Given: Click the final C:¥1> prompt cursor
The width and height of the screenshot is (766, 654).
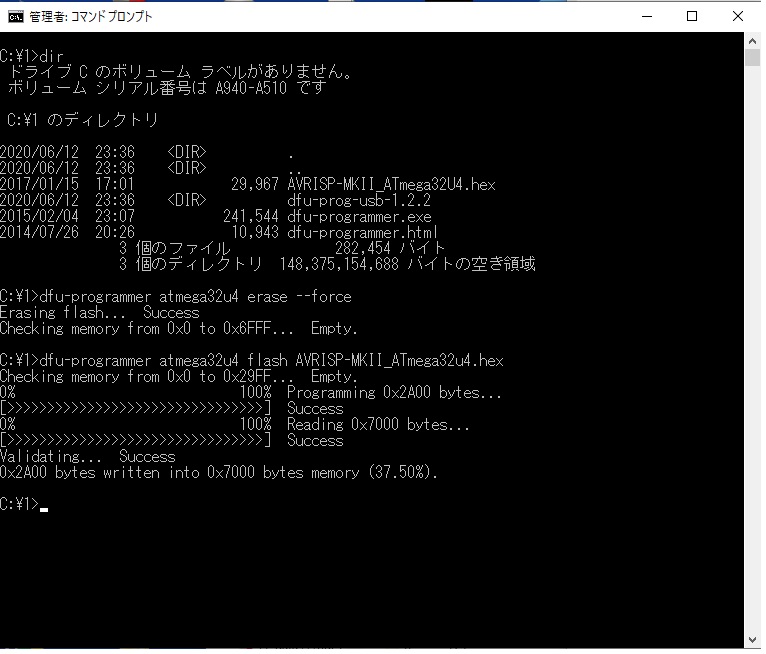Looking at the screenshot, I should click(x=44, y=508).
